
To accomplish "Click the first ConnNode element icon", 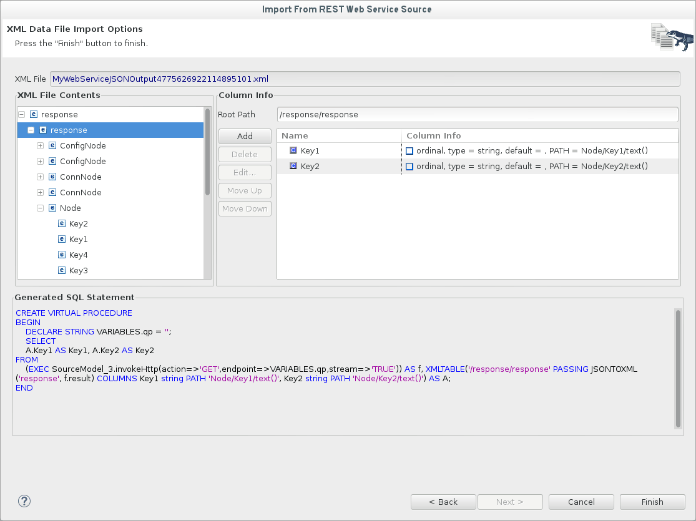I will coord(52,177).
